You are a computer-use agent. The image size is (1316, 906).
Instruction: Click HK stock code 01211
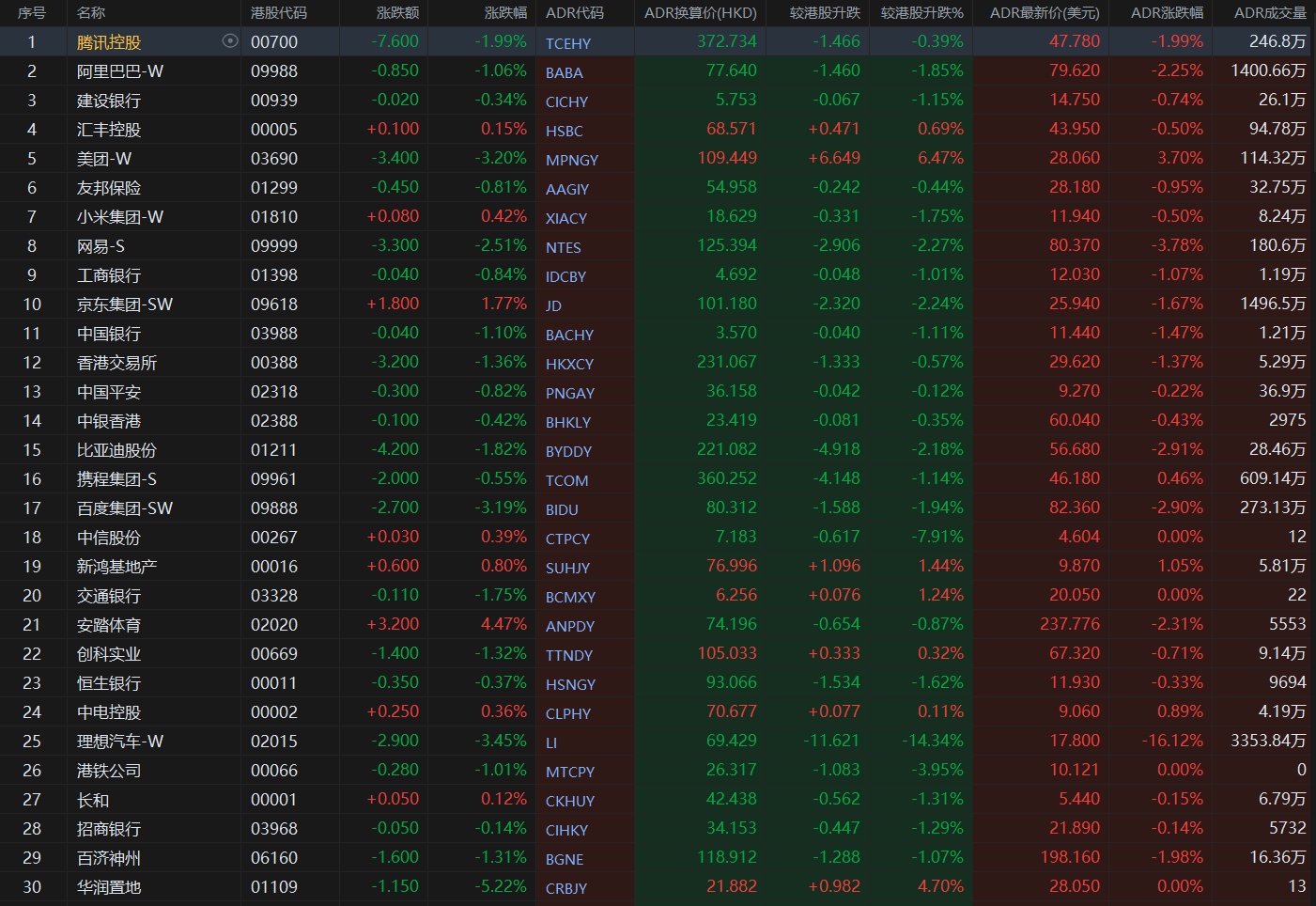(274, 450)
